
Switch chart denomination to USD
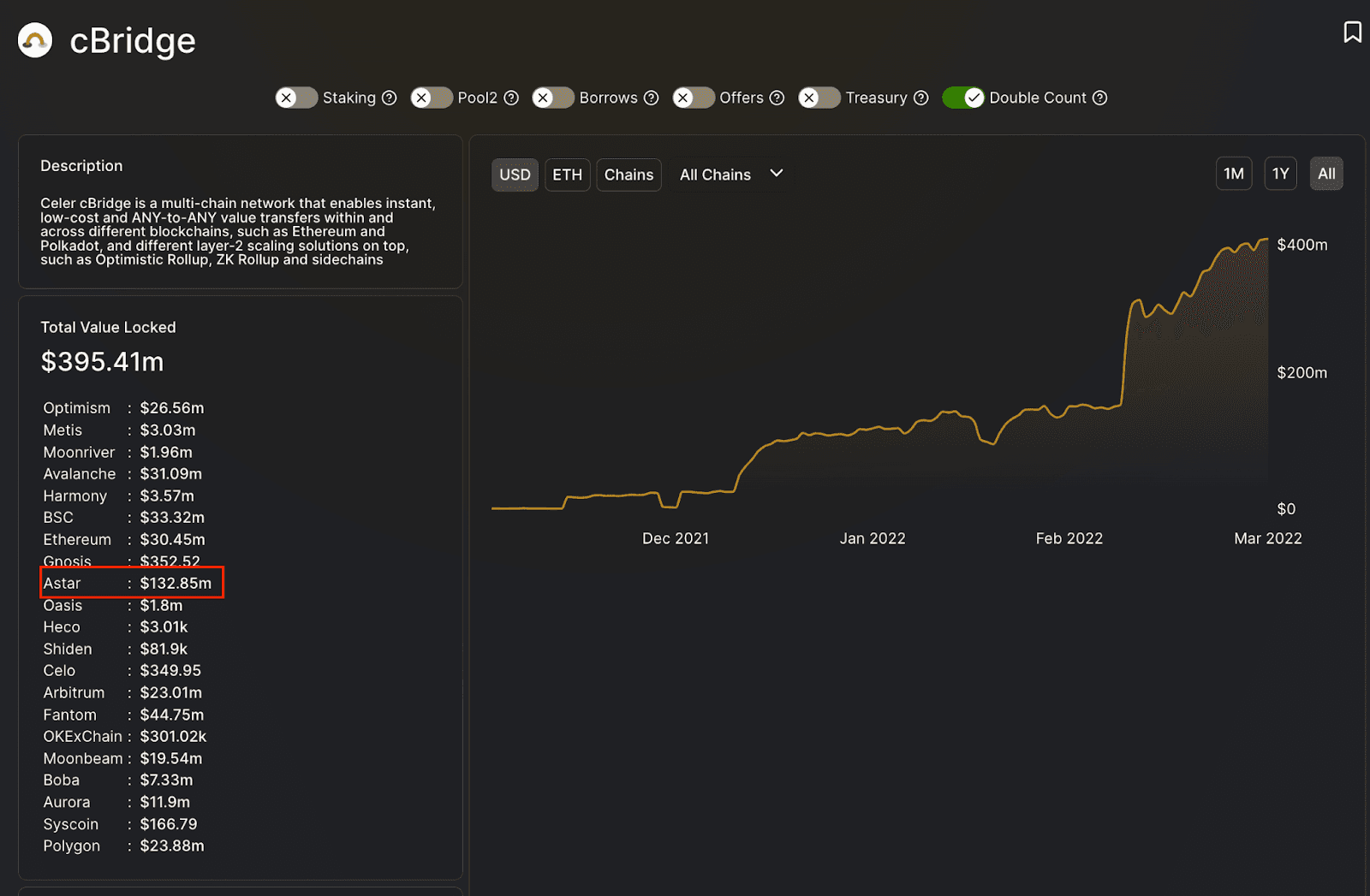(515, 175)
